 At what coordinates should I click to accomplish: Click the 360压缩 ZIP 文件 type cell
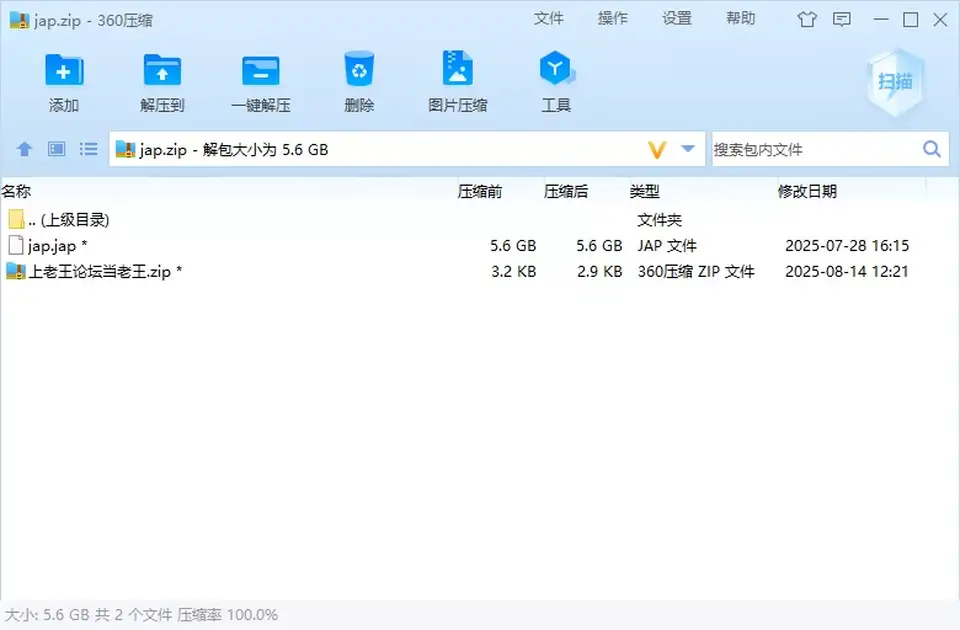(x=696, y=272)
